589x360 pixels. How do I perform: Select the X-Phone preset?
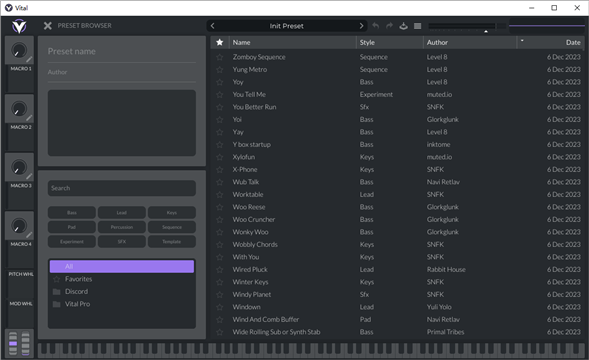(x=397, y=169)
